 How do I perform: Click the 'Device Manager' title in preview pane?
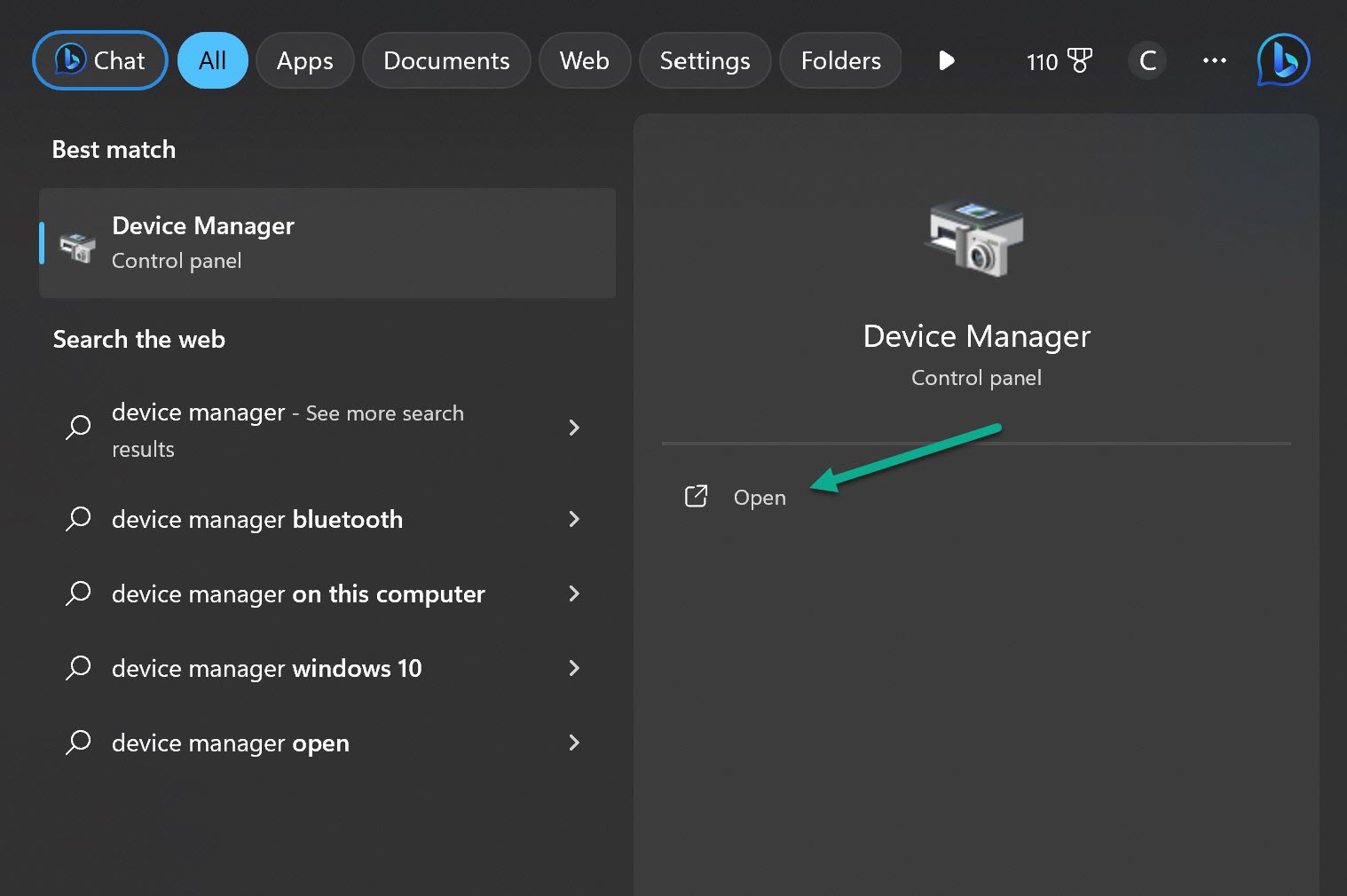[x=976, y=337]
